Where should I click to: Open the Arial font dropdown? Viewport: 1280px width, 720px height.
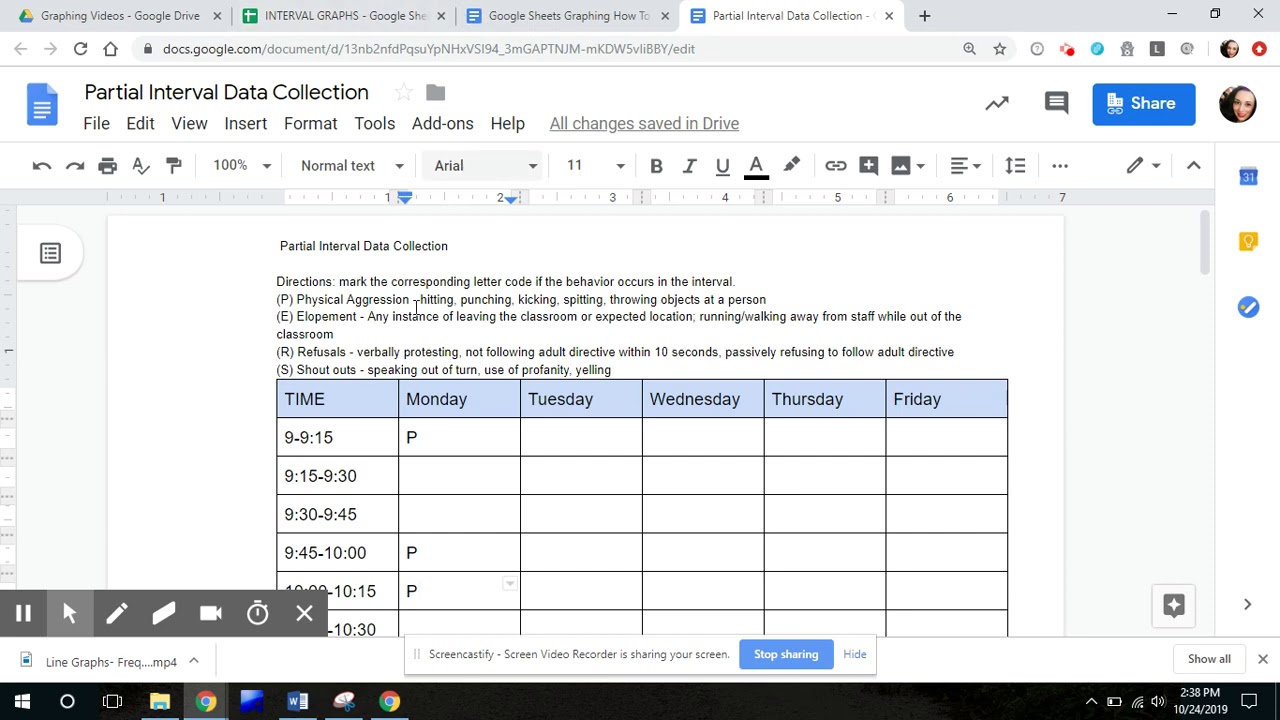click(485, 166)
